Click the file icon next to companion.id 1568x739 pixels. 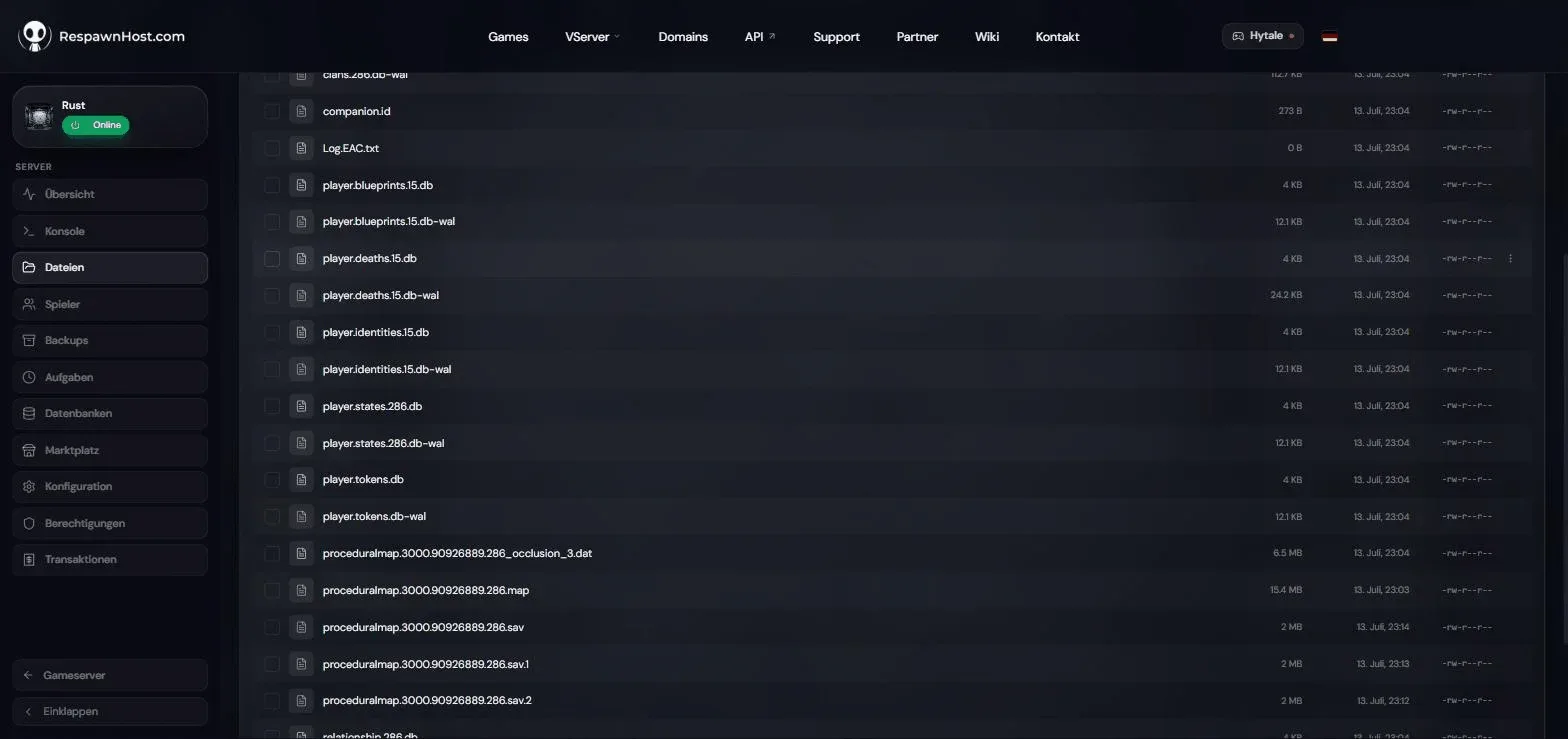click(301, 111)
